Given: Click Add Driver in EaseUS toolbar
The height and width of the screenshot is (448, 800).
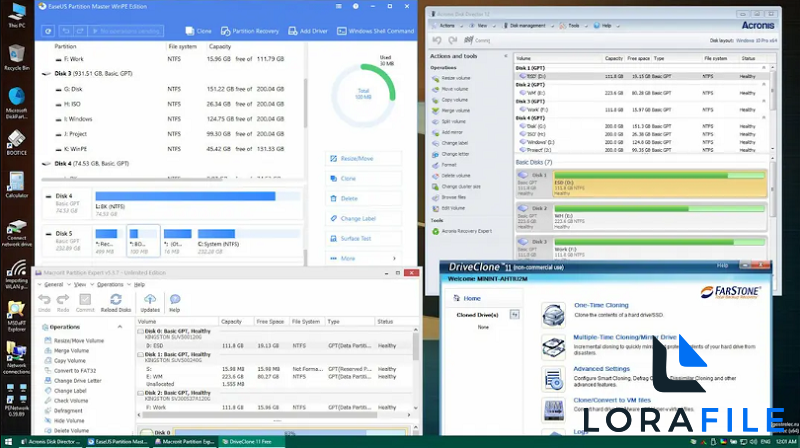Looking at the screenshot, I should tap(308, 31).
